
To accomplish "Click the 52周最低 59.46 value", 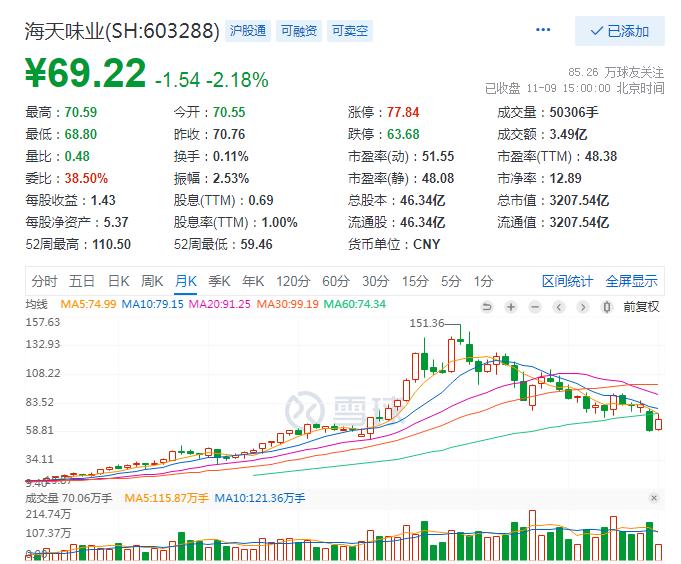I will pyautogui.click(x=256, y=244).
